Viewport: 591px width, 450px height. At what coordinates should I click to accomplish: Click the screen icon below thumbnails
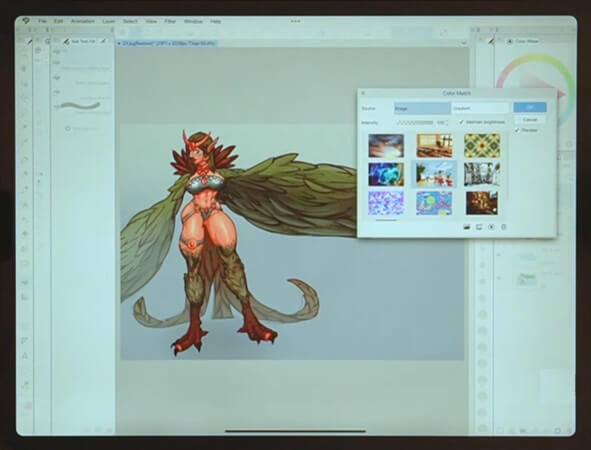pyautogui.click(x=479, y=227)
